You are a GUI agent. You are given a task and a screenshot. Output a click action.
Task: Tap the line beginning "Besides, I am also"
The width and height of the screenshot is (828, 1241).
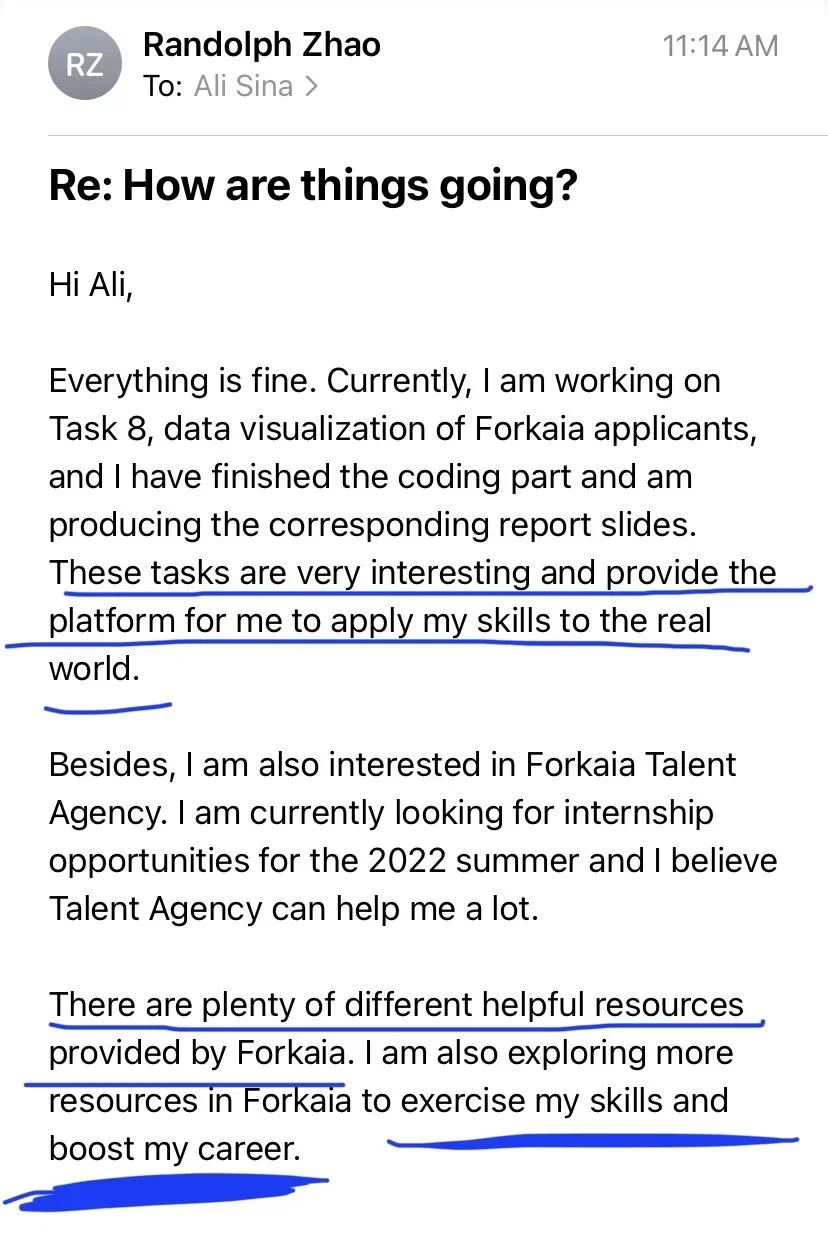pos(393,765)
